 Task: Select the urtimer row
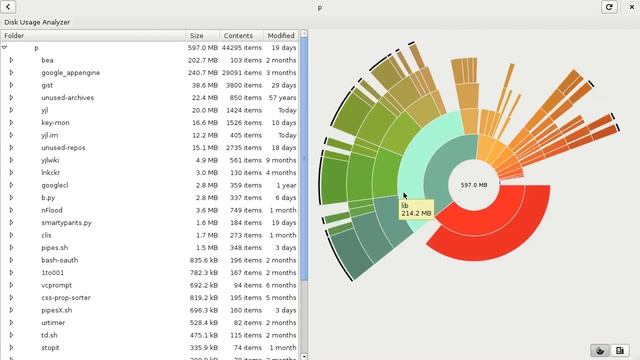pyautogui.click(x=149, y=322)
